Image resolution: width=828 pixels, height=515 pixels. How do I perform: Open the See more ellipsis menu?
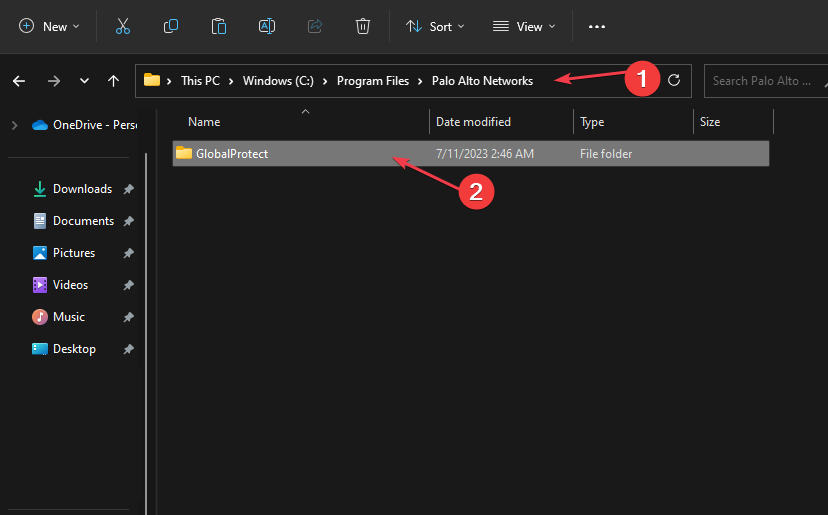point(597,26)
